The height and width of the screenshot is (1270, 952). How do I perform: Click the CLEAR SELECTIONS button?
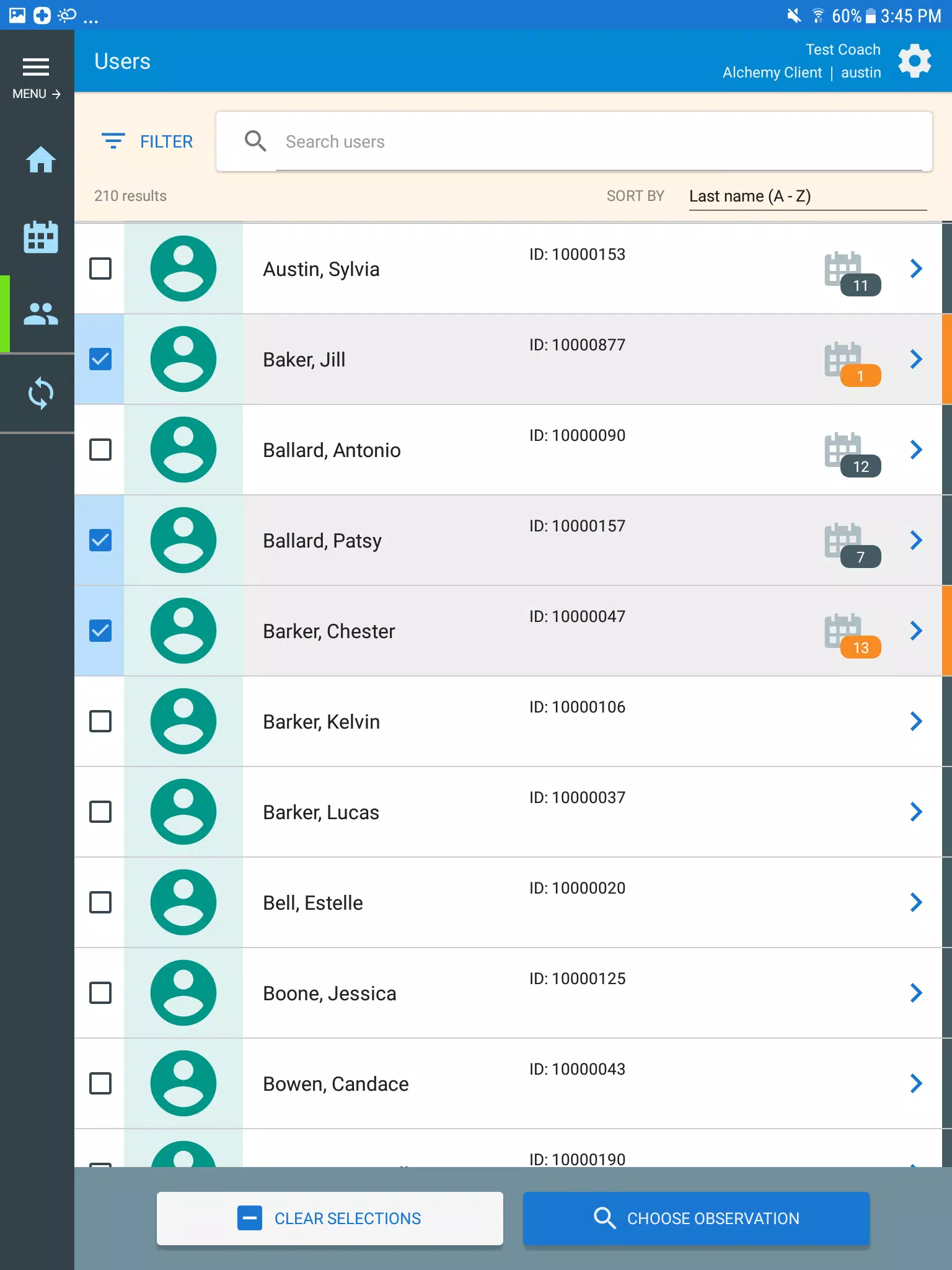(x=330, y=1219)
